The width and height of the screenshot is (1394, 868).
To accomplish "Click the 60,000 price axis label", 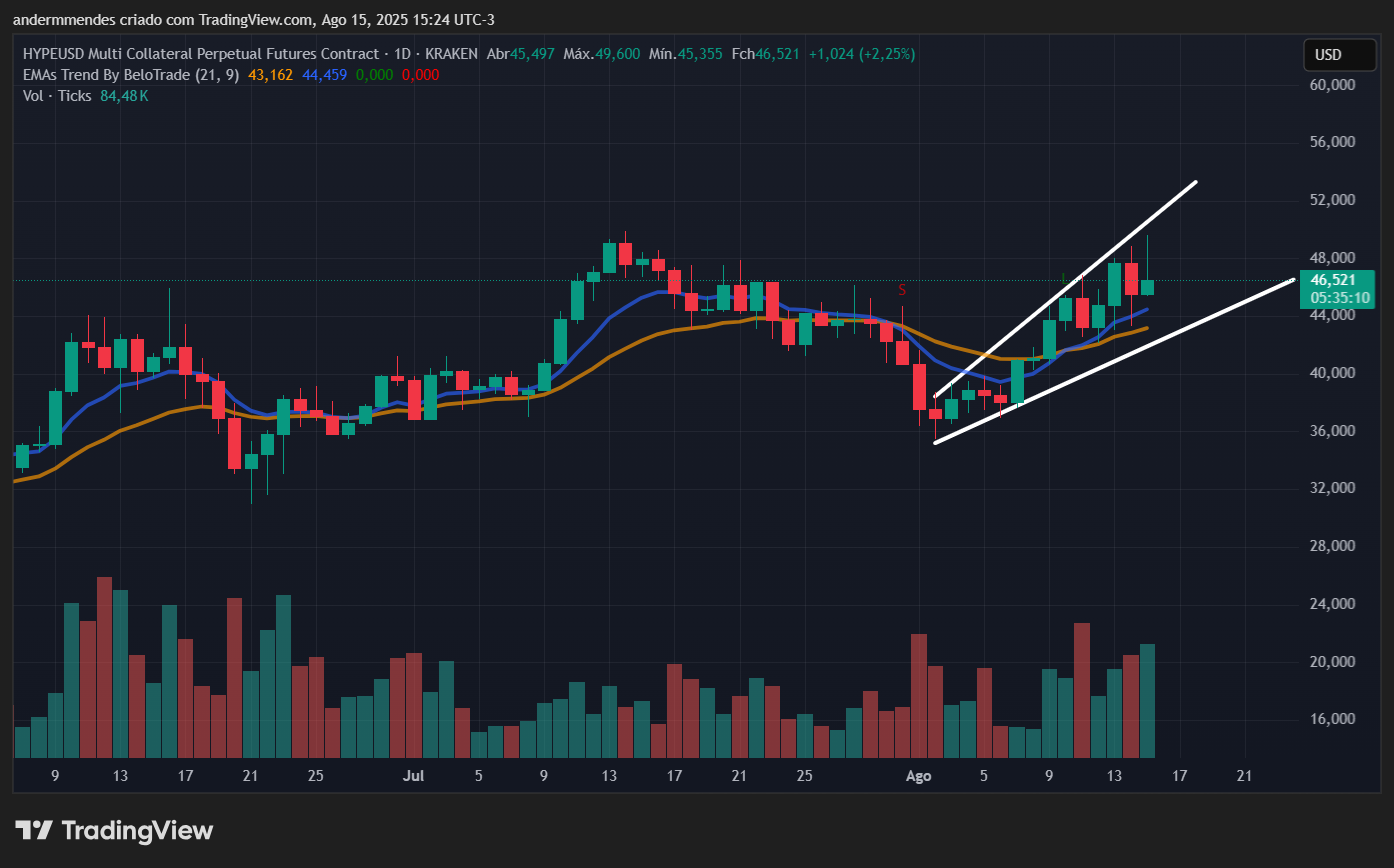I will click(1333, 85).
